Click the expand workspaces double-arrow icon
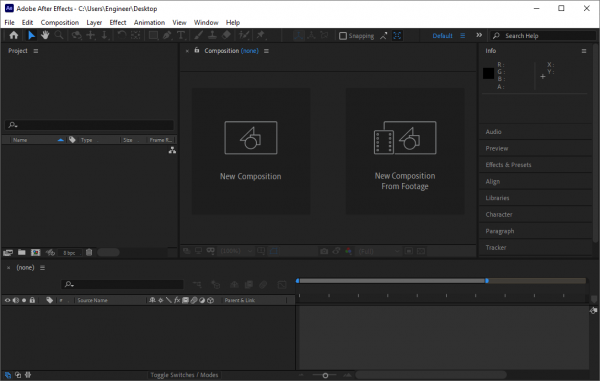This screenshot has width=600, height=381. tap(479, 35)
